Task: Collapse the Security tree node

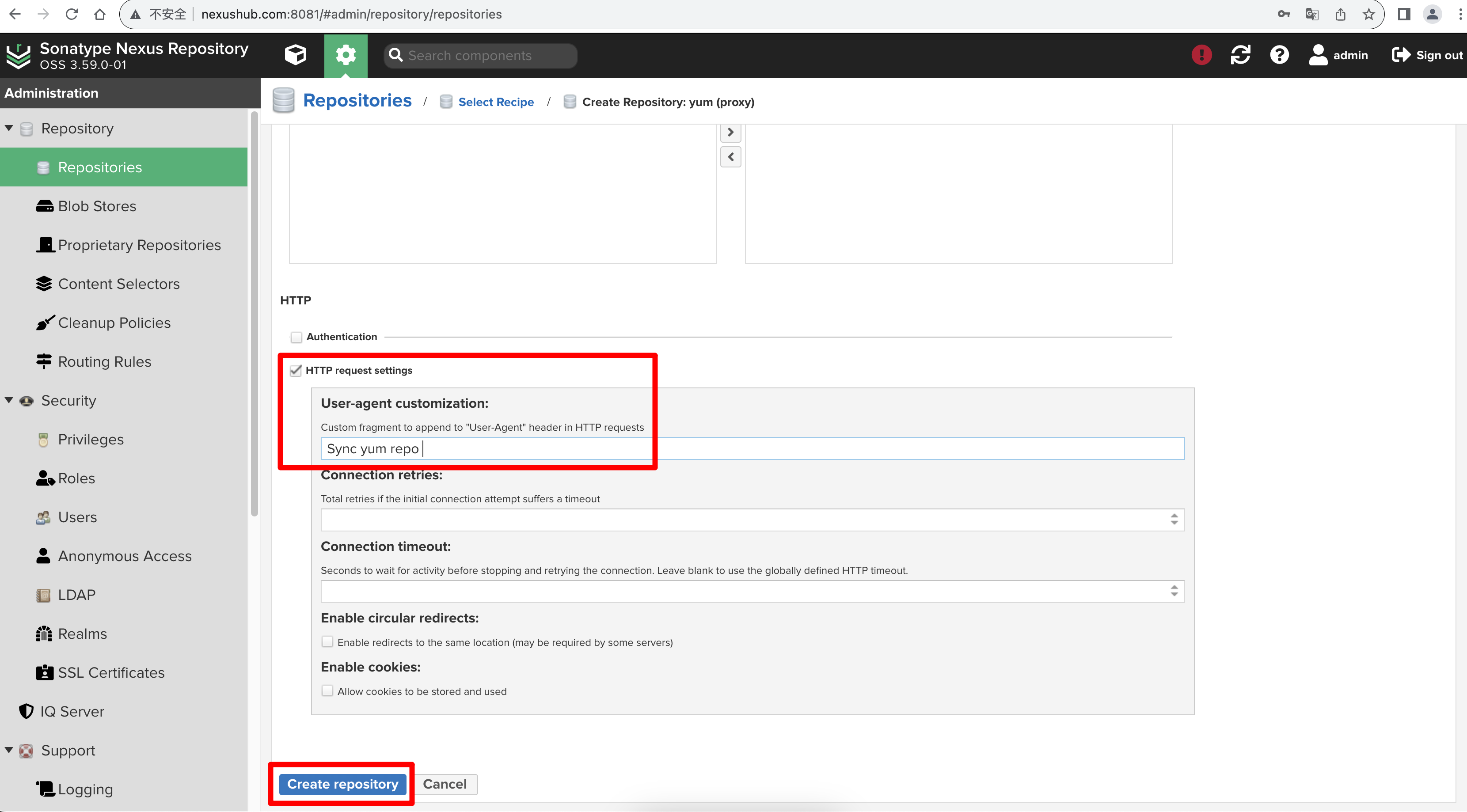Action: click(x=9, y=400)
